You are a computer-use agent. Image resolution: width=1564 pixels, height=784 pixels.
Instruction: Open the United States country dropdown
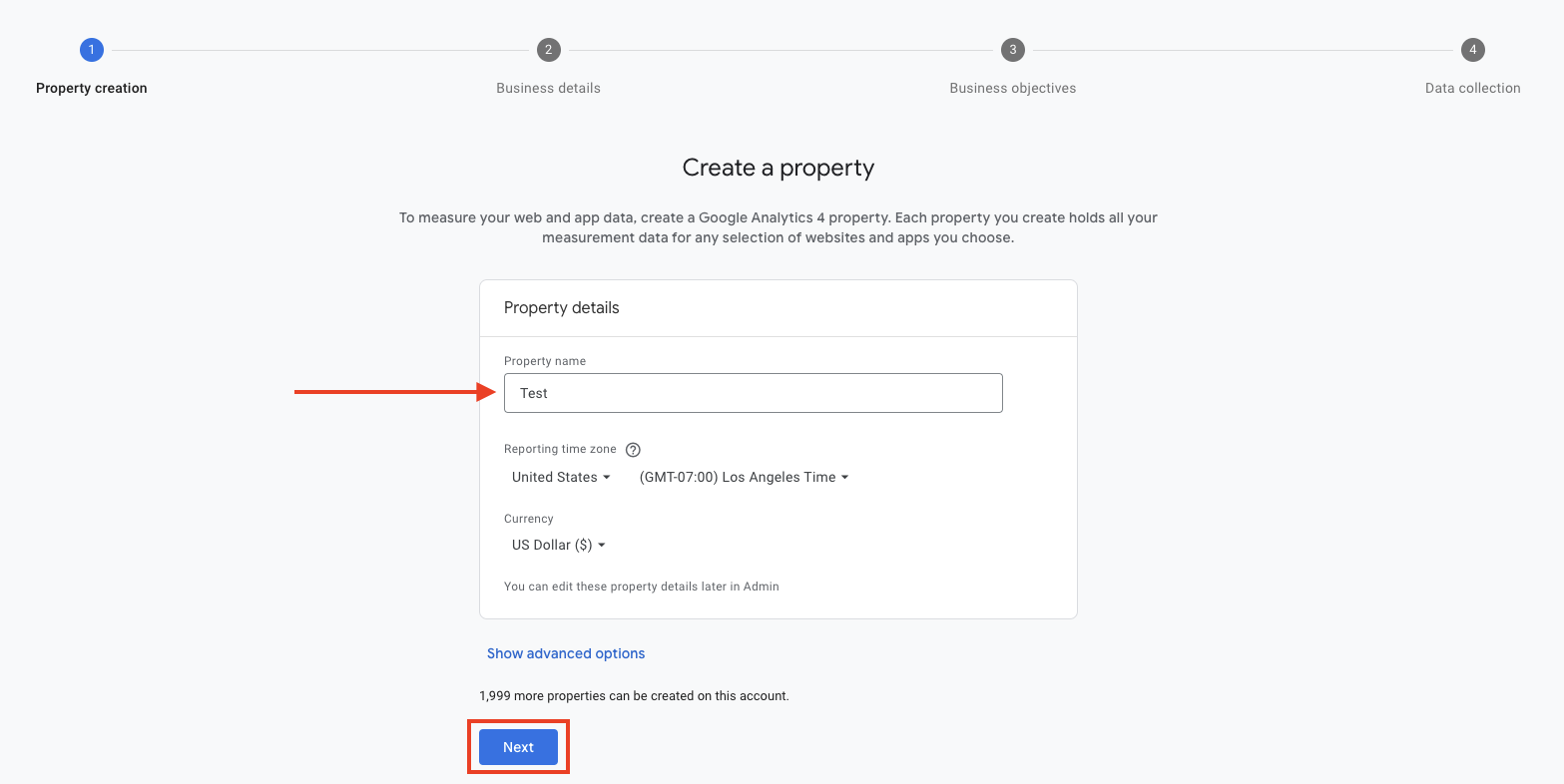[561, 477]
